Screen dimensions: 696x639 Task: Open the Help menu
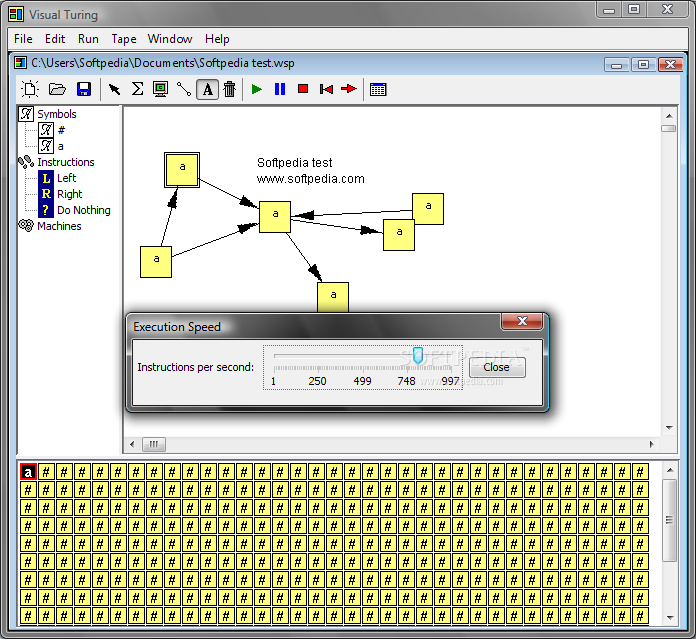[217, 39]
